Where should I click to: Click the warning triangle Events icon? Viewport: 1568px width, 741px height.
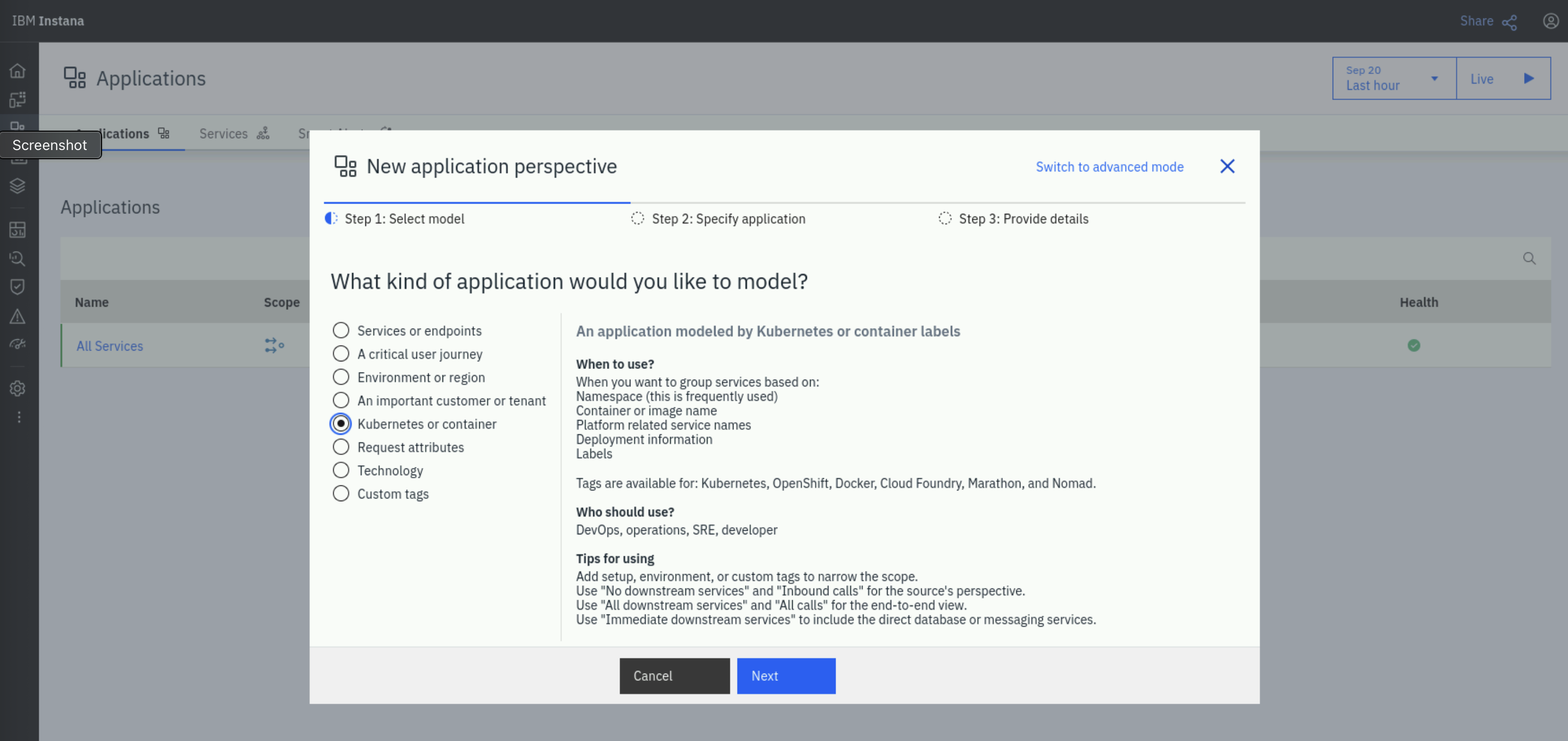click(x=18, y=316)
